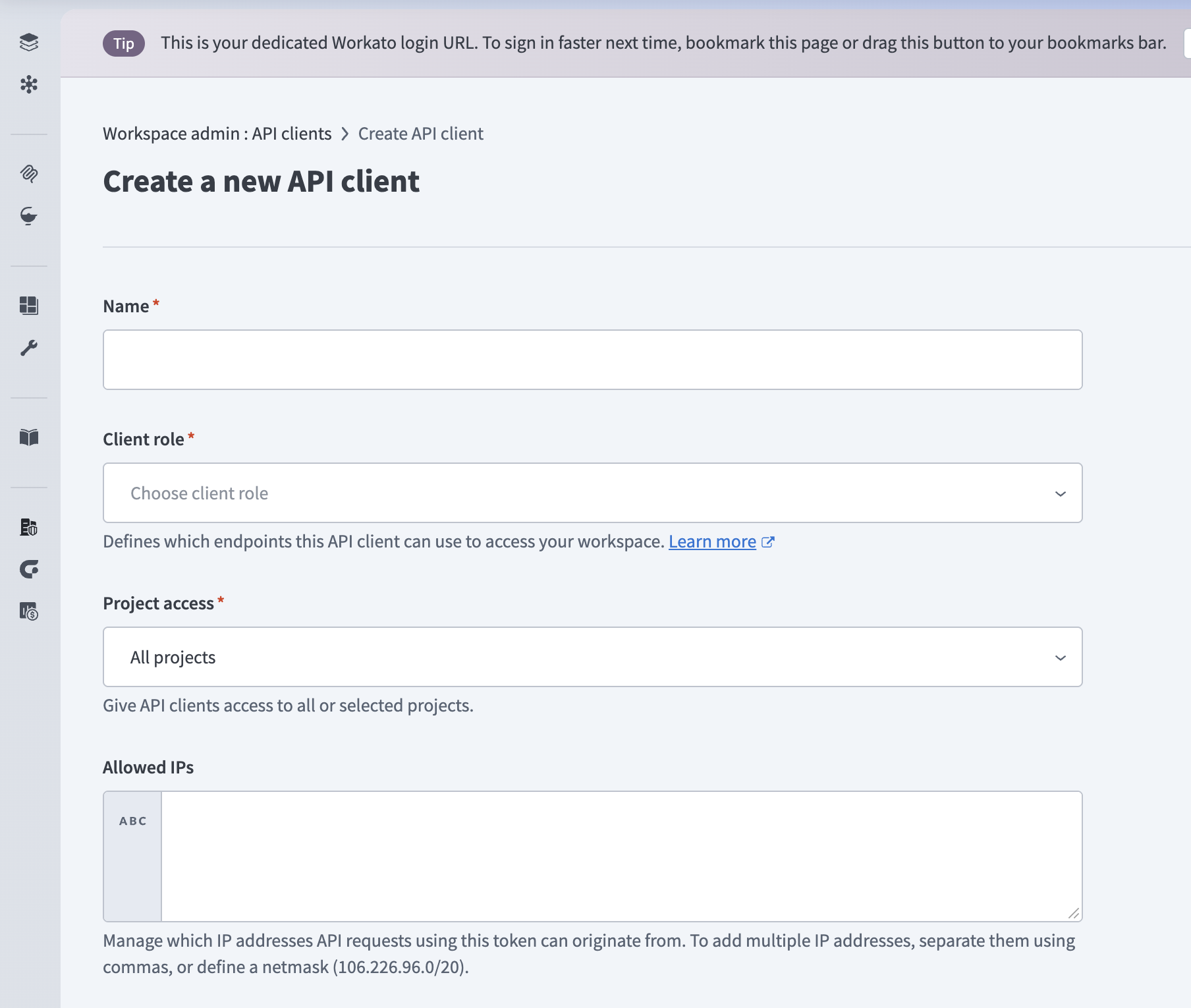Viewport: 1191px width, 1008px height.
Task: Open the Learn more link
Action: tap(712, 542)
